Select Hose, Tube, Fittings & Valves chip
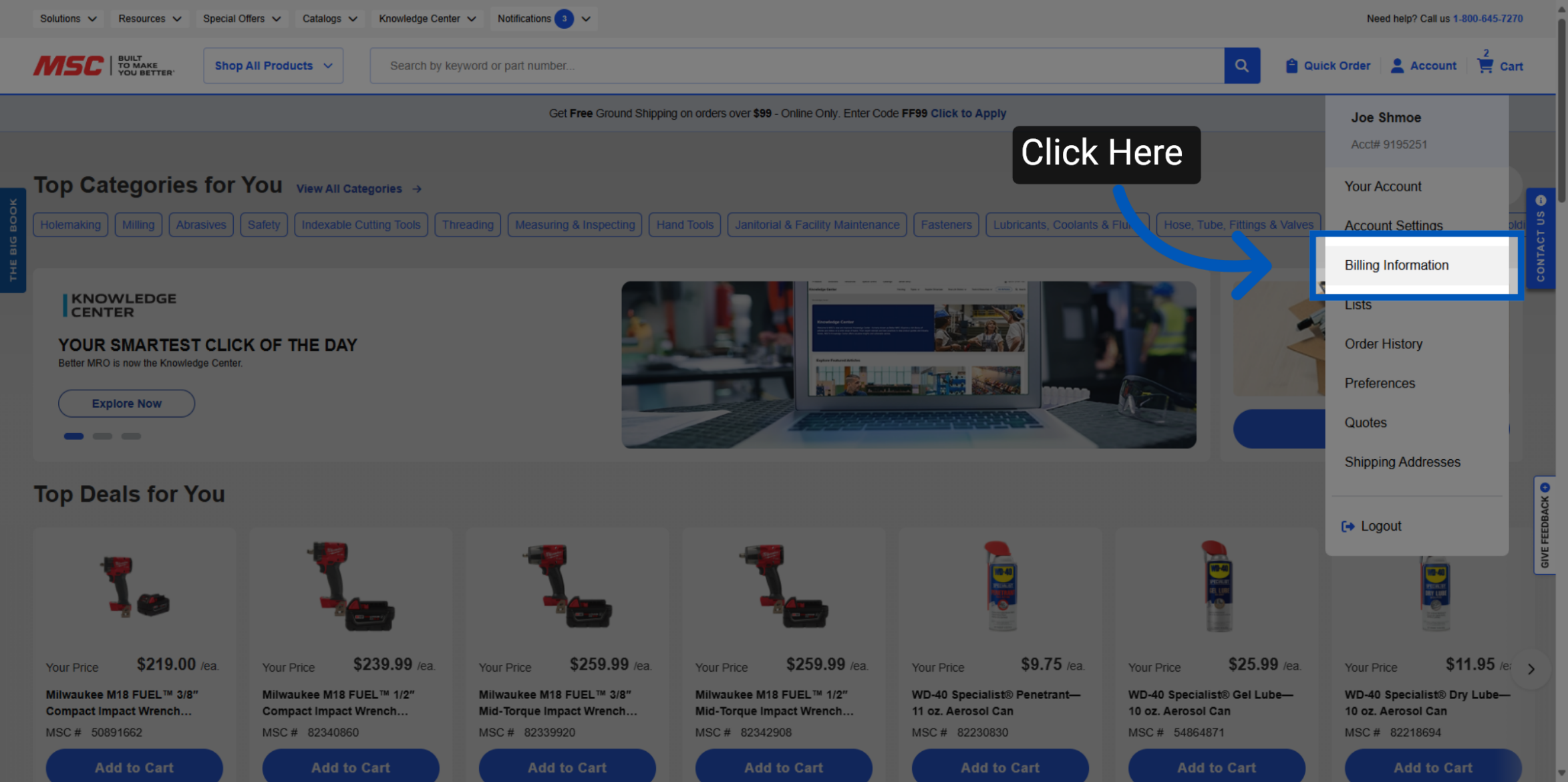This screenshot has height=782, width=1568. tap(1239, 225)
